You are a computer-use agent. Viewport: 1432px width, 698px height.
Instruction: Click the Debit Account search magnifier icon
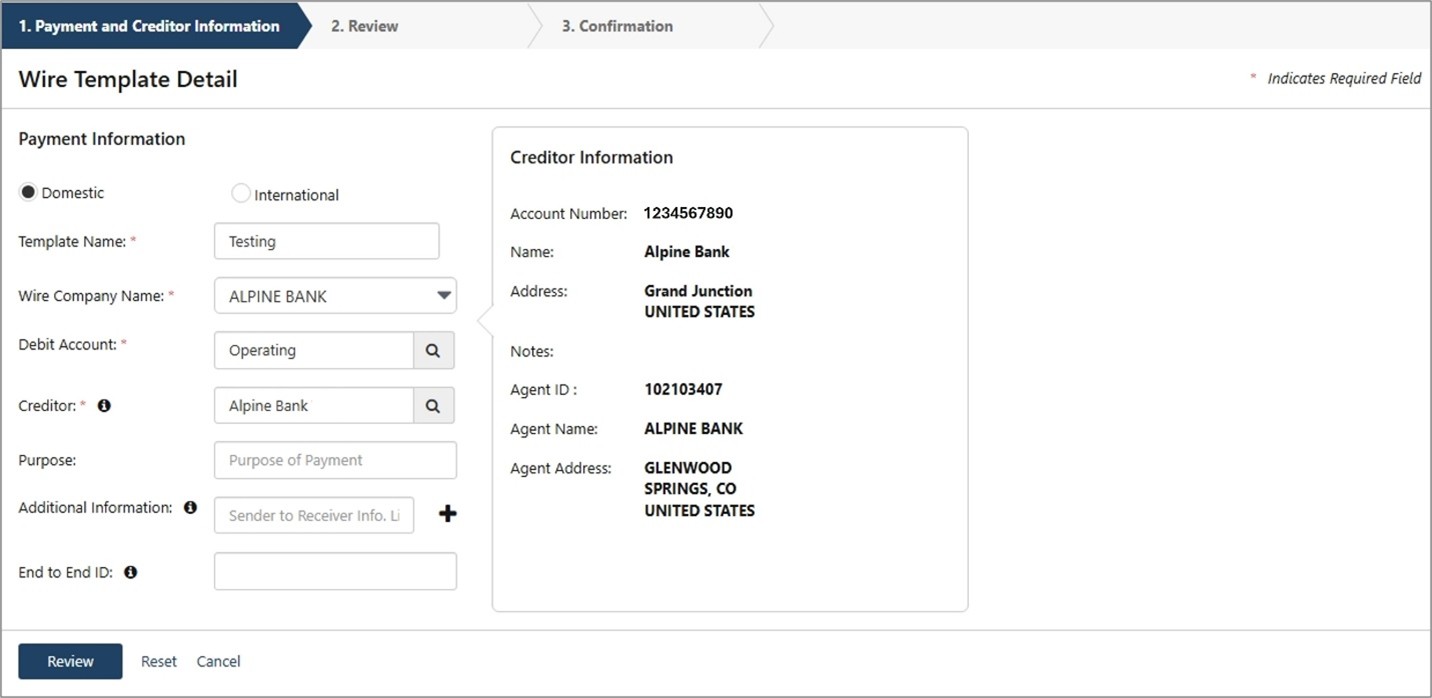pyautogui.click(x=433, y=351)
